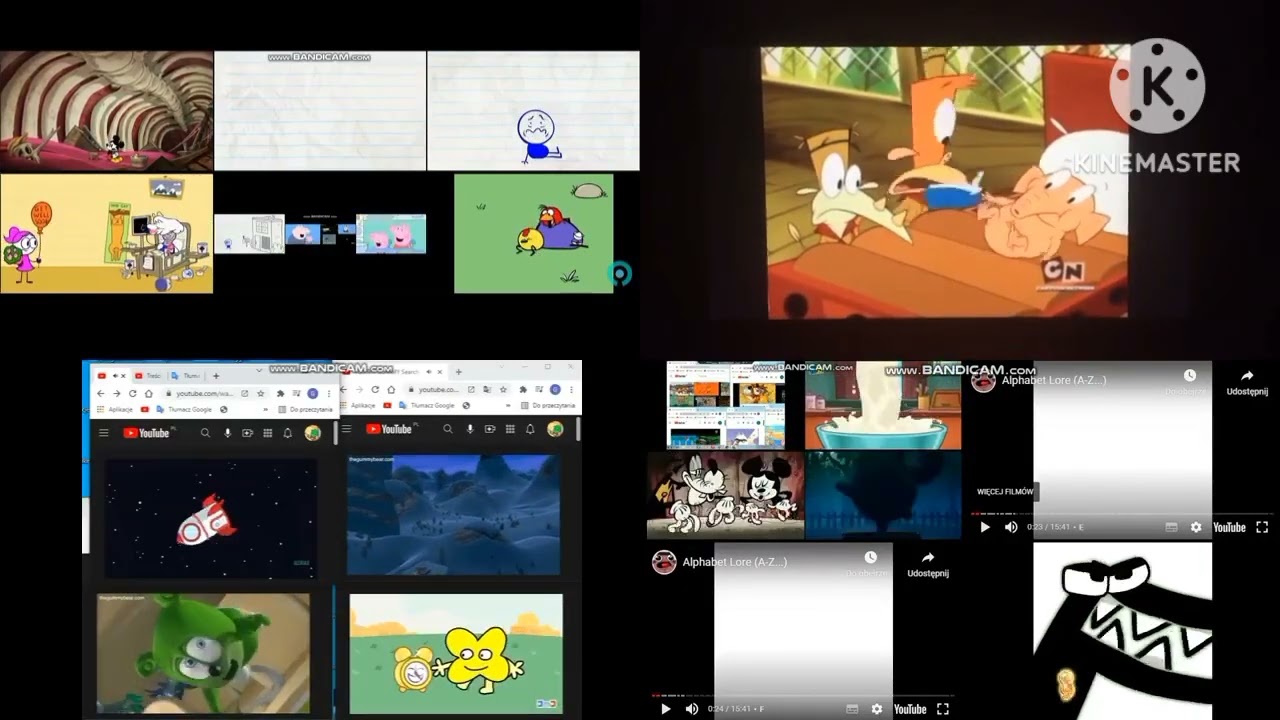This screenshot has width=1280, height=720.
Task: Click the YouTube logo in the left window
Action: tap(146, 433)
